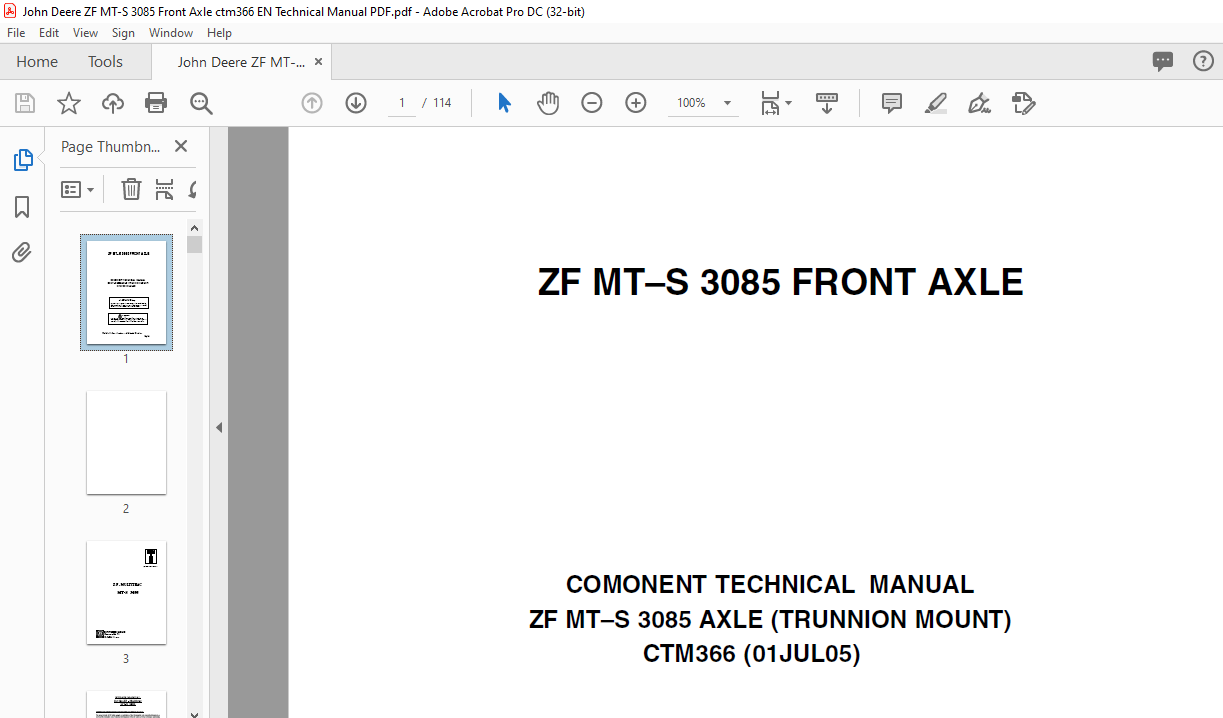
Task: Print the document with the printer icon
Action: coord(156,103)
